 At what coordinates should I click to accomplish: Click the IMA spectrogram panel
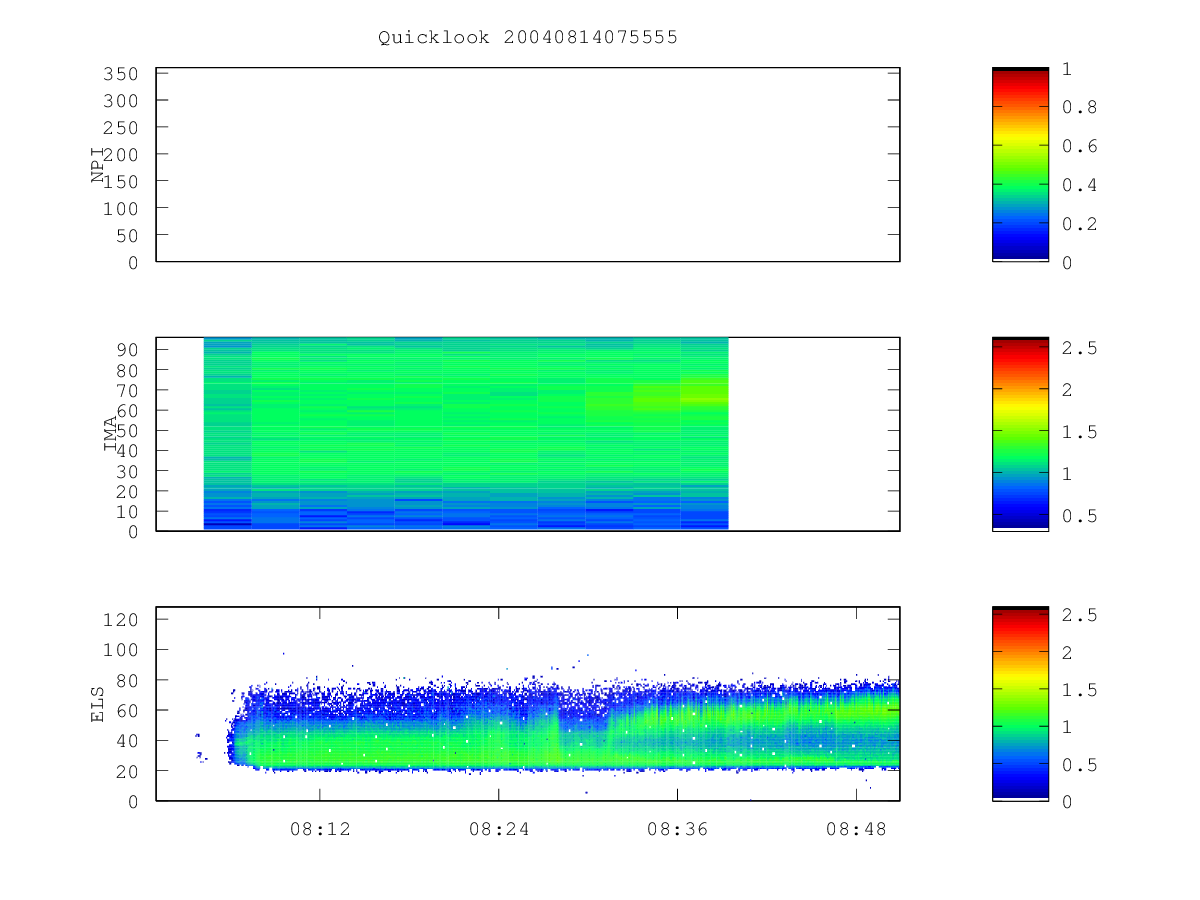pos(528,434)
